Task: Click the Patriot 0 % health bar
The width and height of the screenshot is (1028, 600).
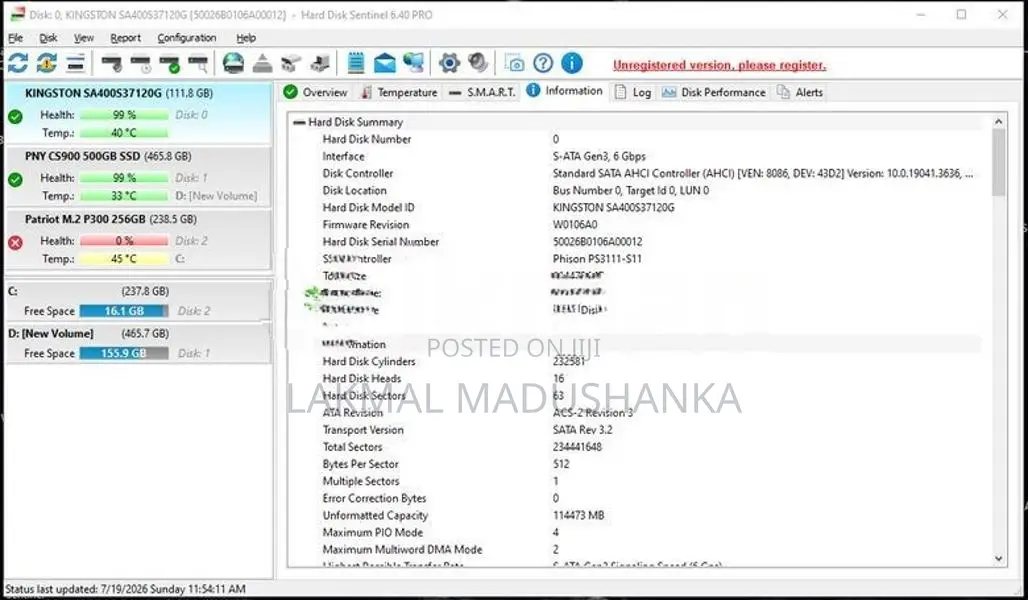Action: point(124,241)
